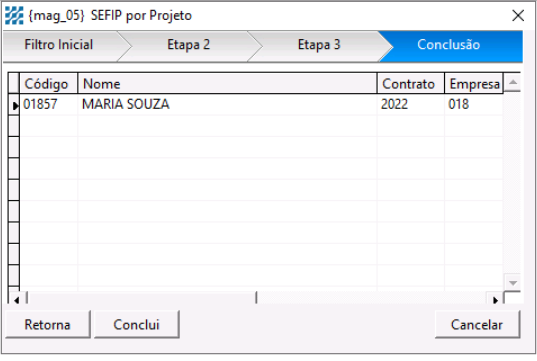Image resolution: width=537 pixels, height=361 pixels.
Task: Click the horizontal scrollbar right arrow
Action: (495, 300)
